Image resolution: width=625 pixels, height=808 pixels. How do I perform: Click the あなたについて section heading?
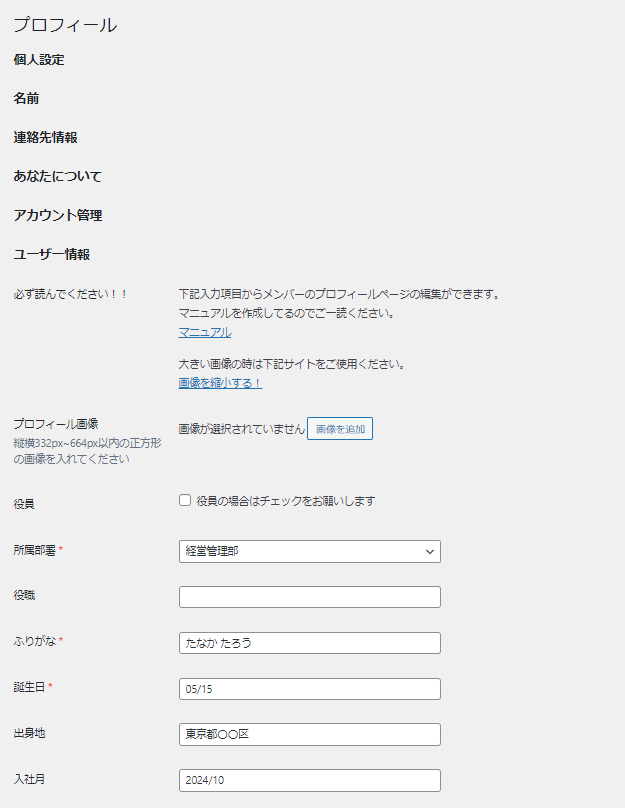pyautogui.click(x=57, y=177)
